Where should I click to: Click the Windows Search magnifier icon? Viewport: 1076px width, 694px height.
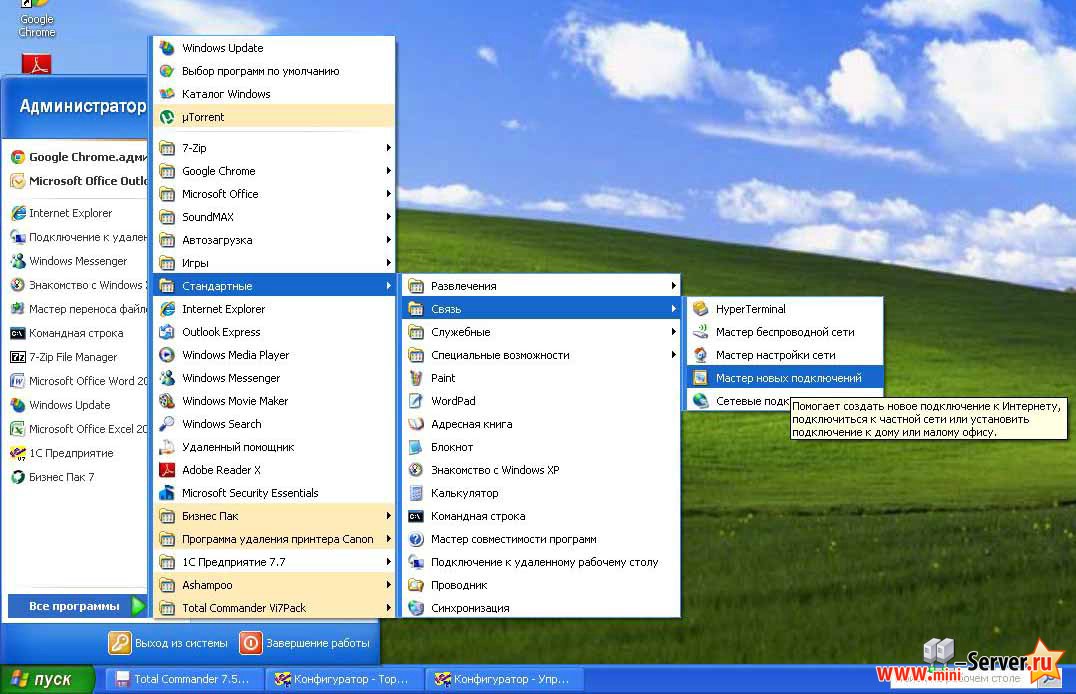click(x=167, y=424)
